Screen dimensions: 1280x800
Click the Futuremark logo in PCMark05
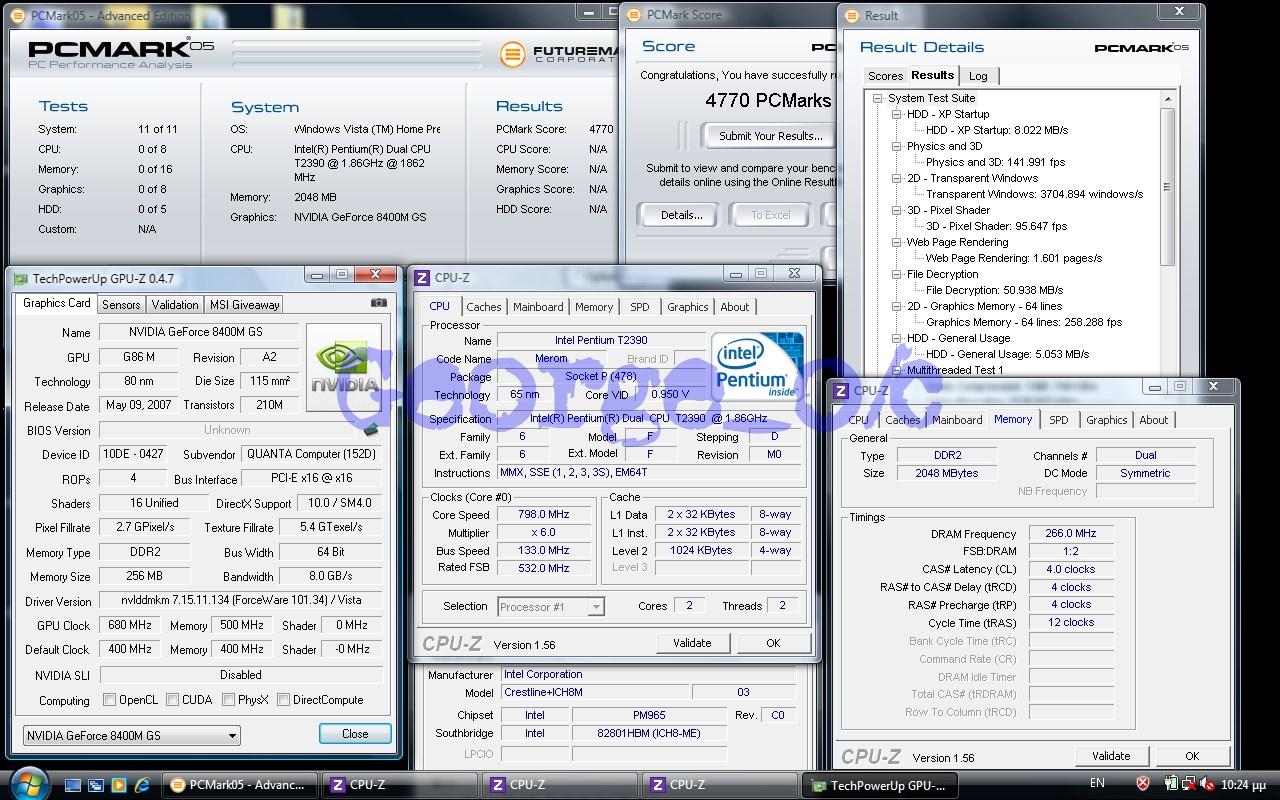pos(512,53)
